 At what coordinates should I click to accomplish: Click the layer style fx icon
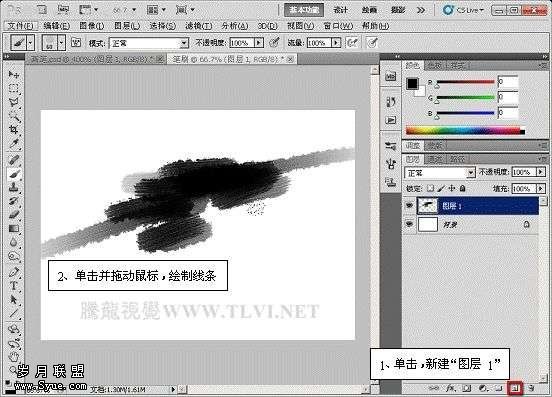[x=451, y=388]
